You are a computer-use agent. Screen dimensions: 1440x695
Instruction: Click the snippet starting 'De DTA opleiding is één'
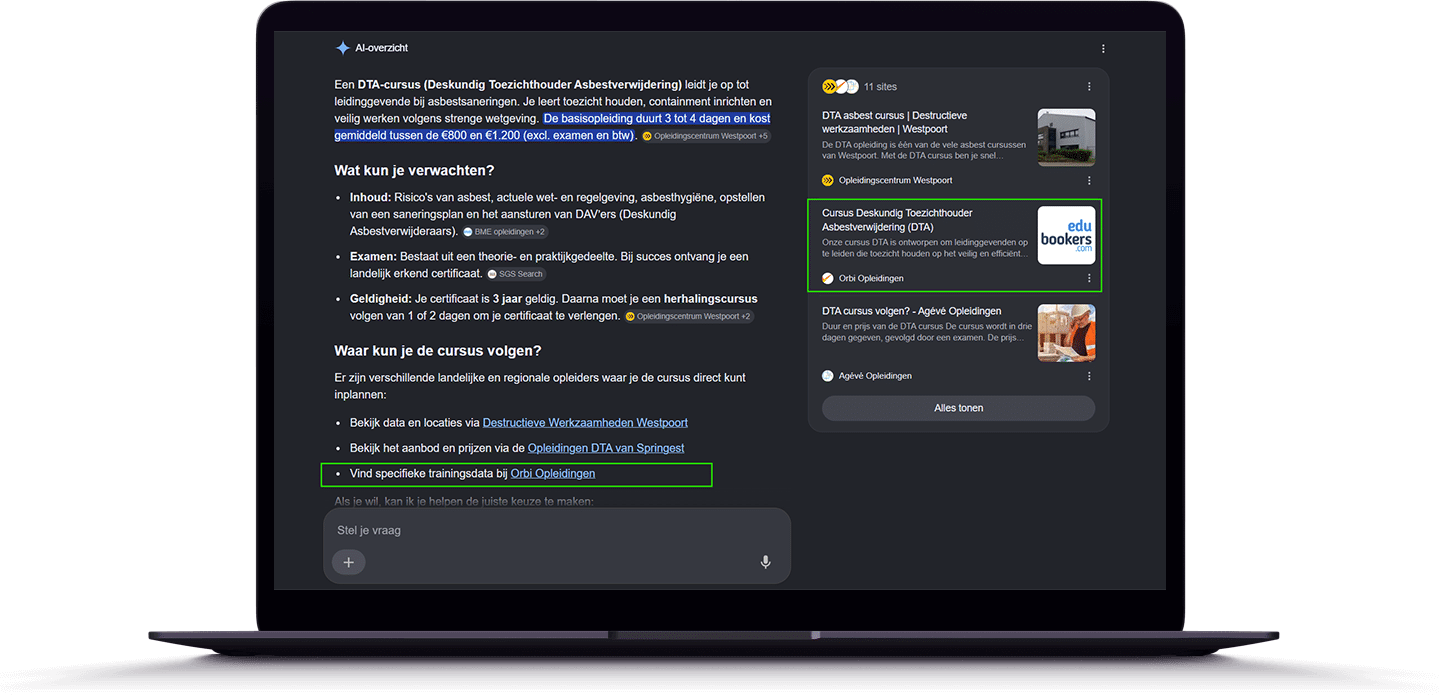[925, 150]
